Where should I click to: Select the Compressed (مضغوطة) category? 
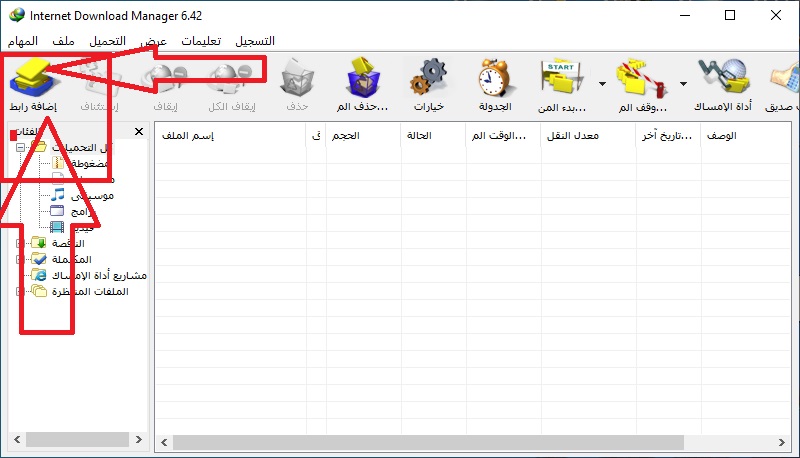[89, 163]
